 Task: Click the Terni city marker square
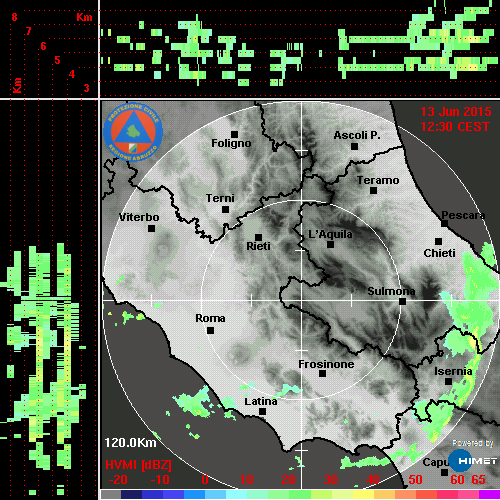226,210
